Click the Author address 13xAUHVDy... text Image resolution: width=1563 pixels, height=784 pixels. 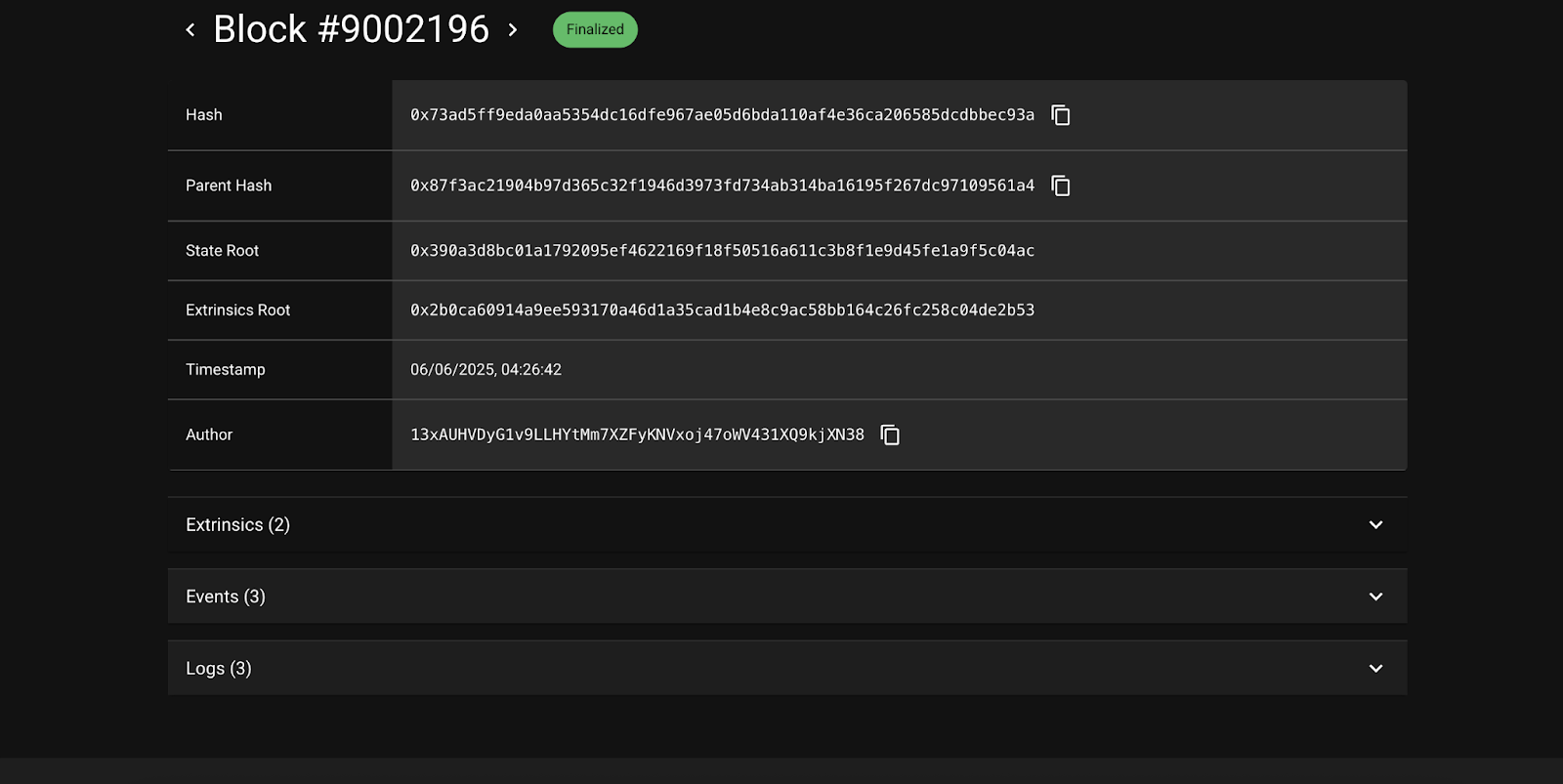click(637, 434)
